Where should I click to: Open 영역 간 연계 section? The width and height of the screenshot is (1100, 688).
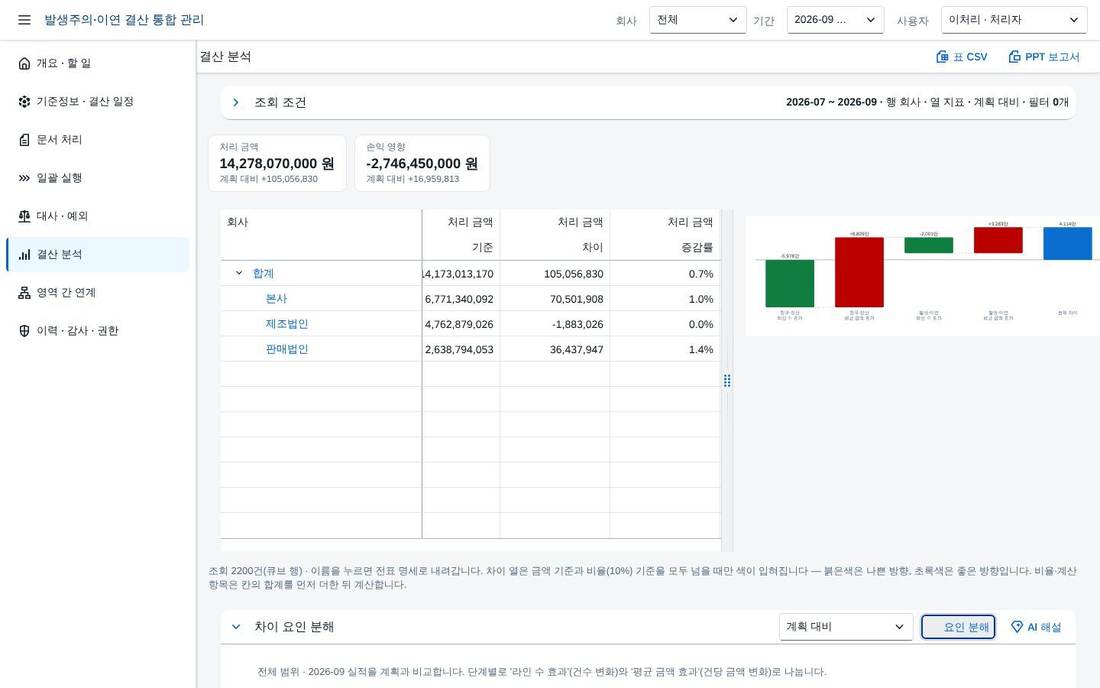point(98,292)
